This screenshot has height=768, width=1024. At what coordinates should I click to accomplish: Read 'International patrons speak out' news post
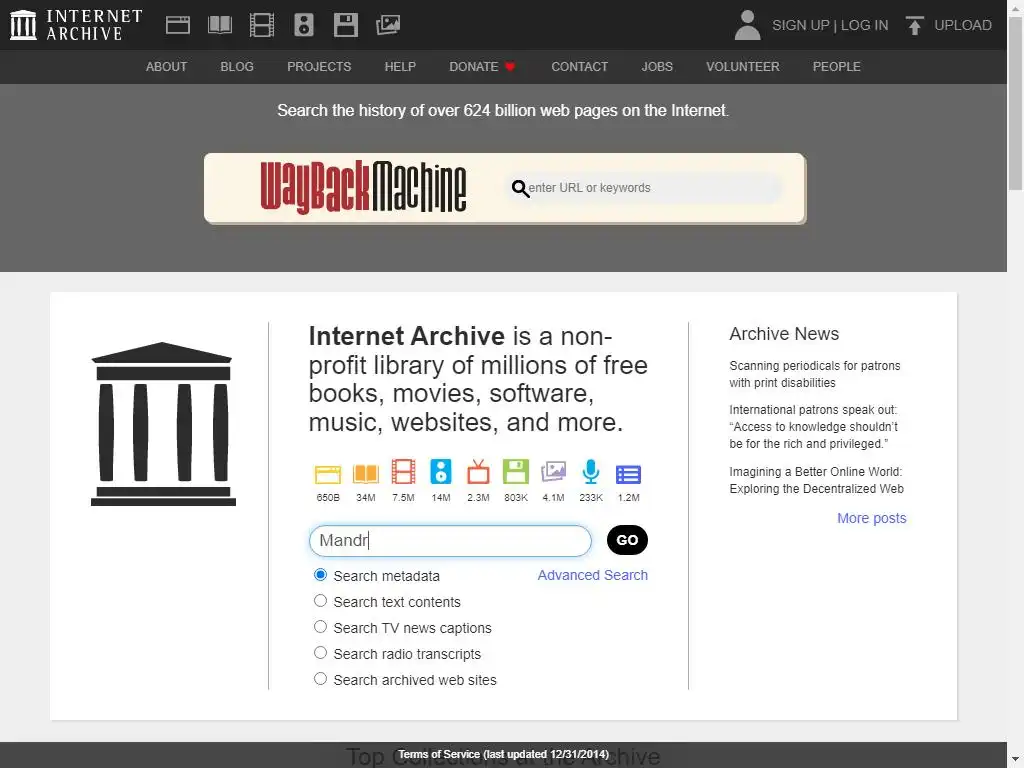coord(814,426)
